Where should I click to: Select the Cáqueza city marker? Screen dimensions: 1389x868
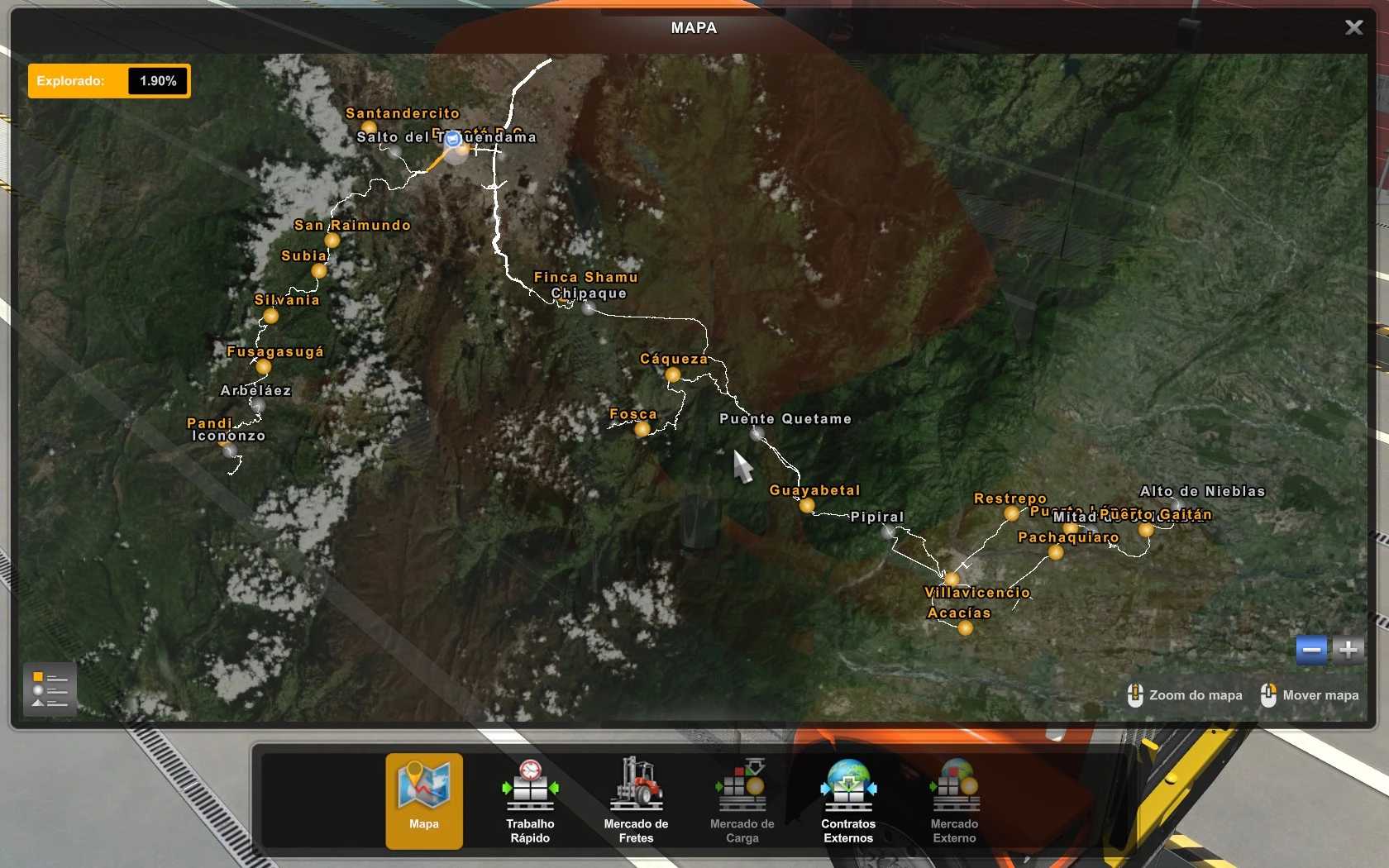[x=673, y=375]
